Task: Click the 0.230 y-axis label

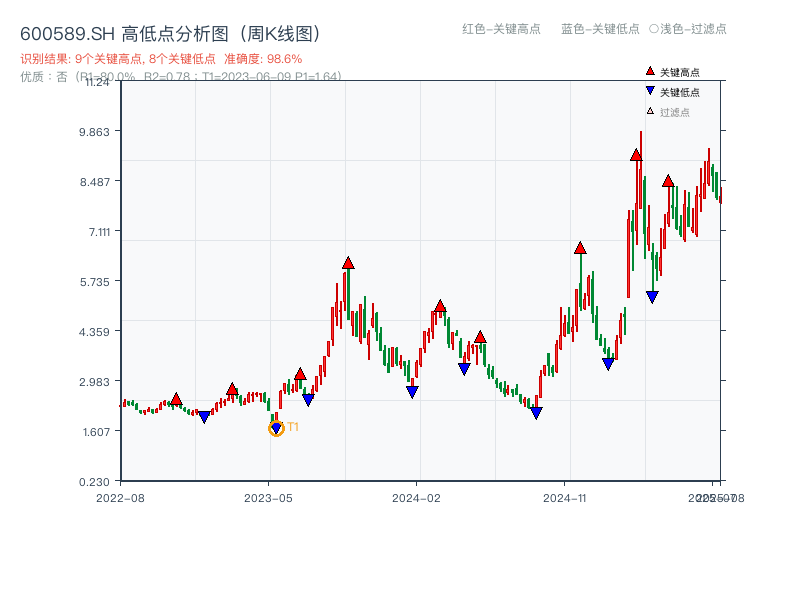Action: click(94, 482)
